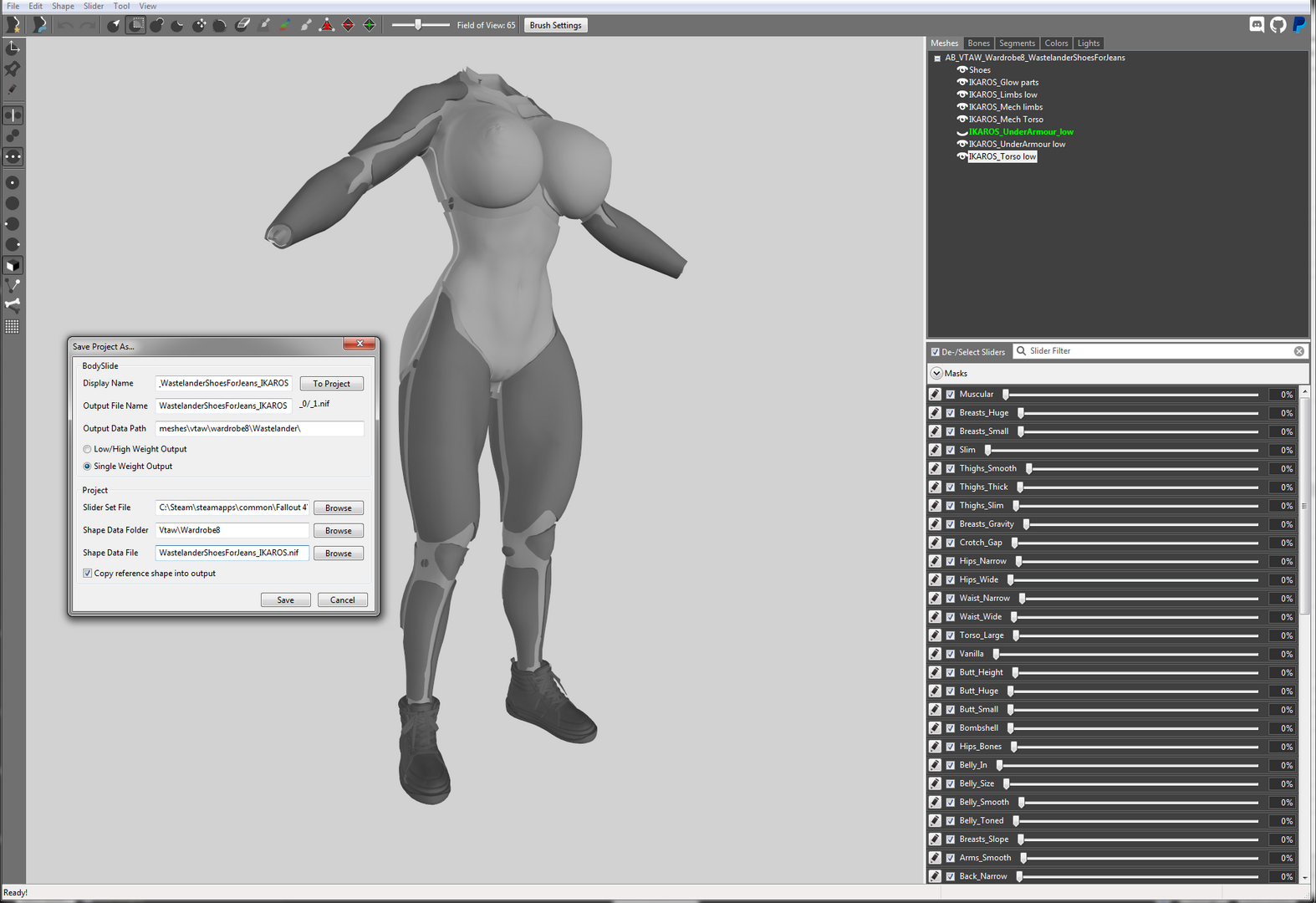The height and width of the screenshot is (903, 1316).
Task: Select the Alpha brush tool
Action: 306,25
